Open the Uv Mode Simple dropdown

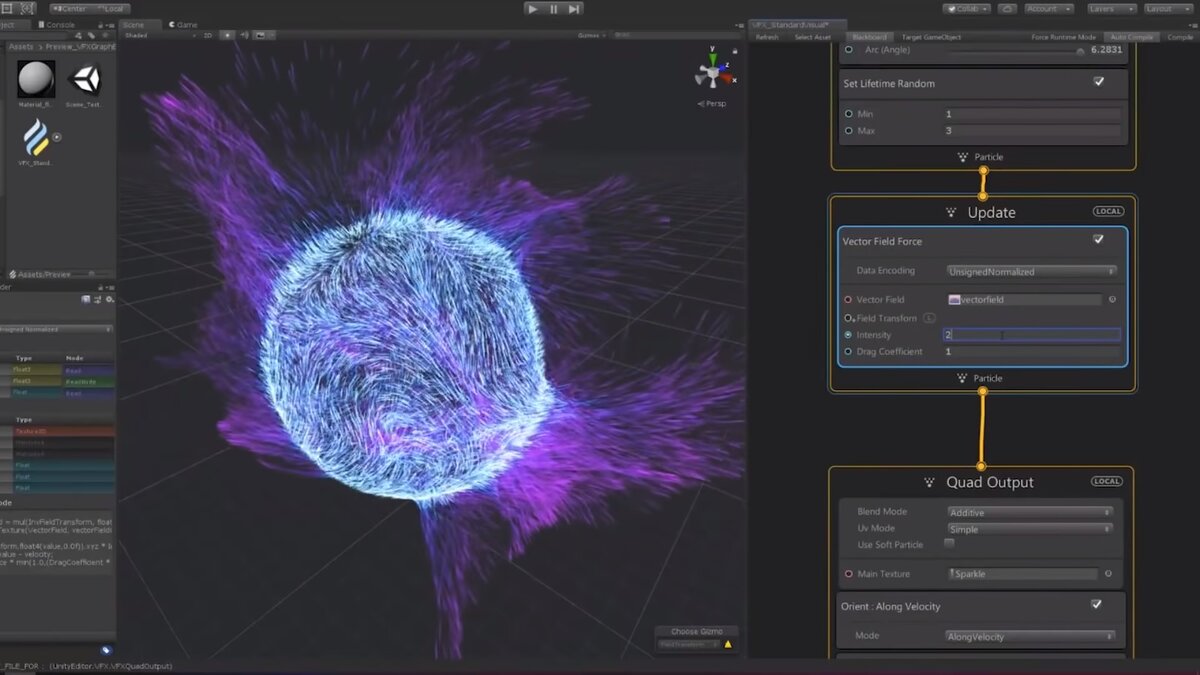tap(1030, 529)
